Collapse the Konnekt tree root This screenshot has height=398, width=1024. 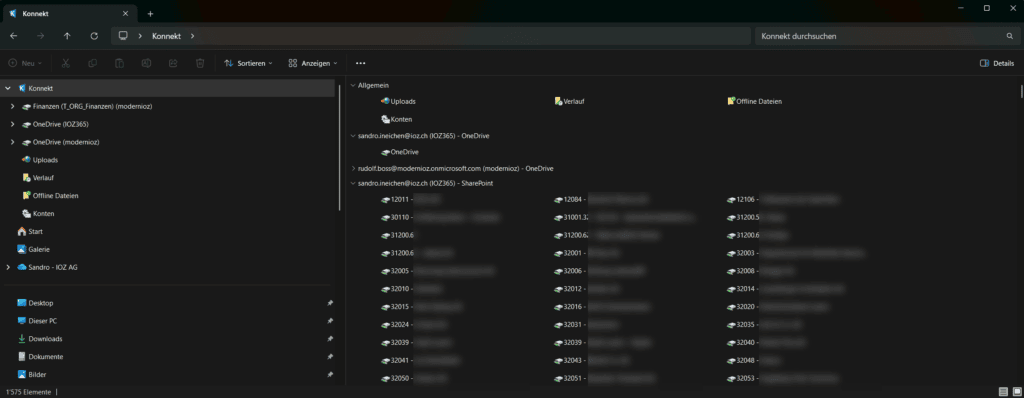pyautogui.click(x=8, y=88)
